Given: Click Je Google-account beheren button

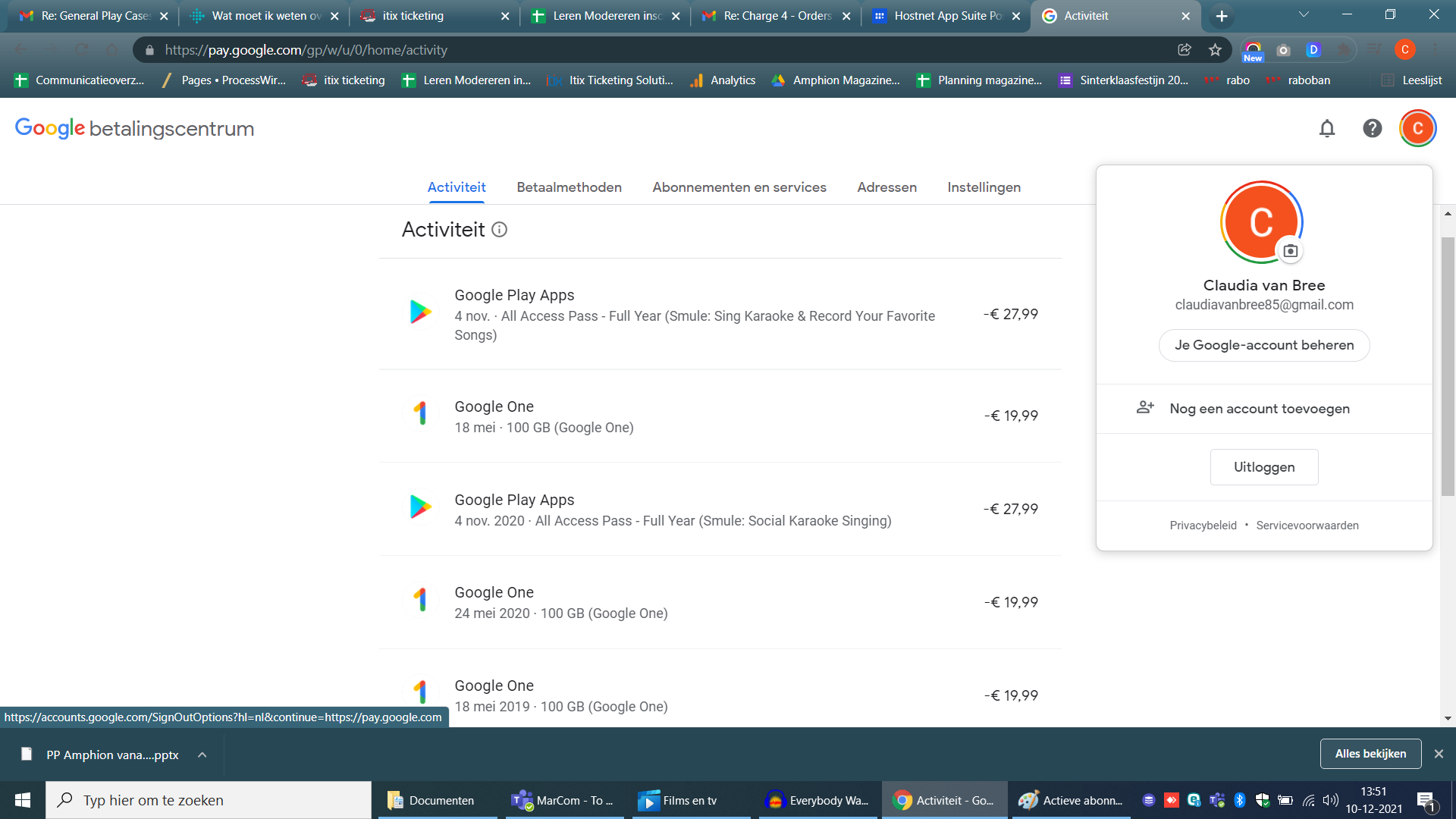Looking at the screenshot, I should click(1264, 345).
